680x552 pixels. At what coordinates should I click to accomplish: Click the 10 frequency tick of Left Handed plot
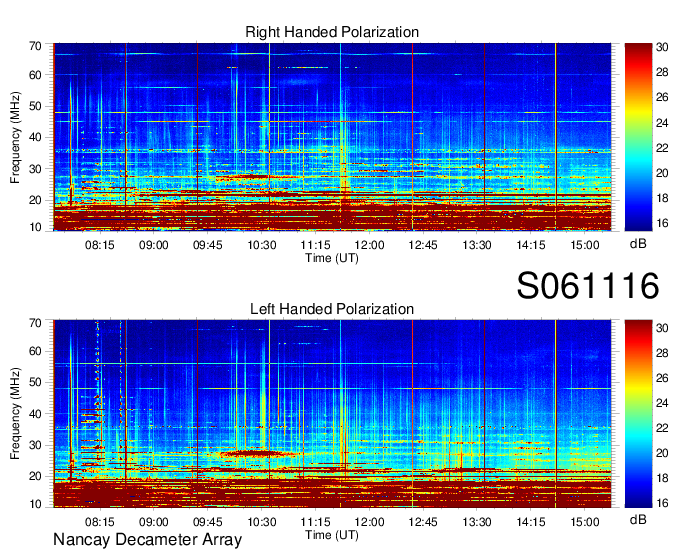tap(35, 504)
